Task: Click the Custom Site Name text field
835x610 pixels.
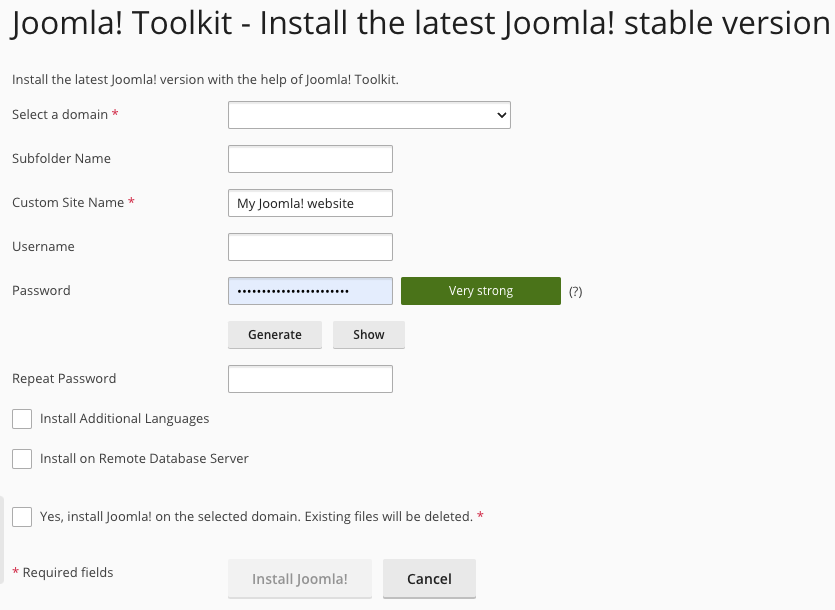Action: click(310, 203)
